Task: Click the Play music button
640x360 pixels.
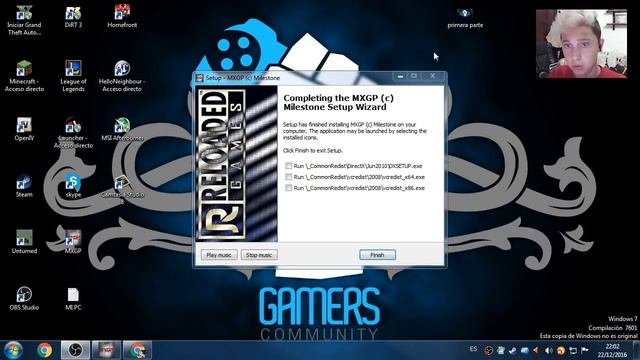Action: (x=219, y=255)
